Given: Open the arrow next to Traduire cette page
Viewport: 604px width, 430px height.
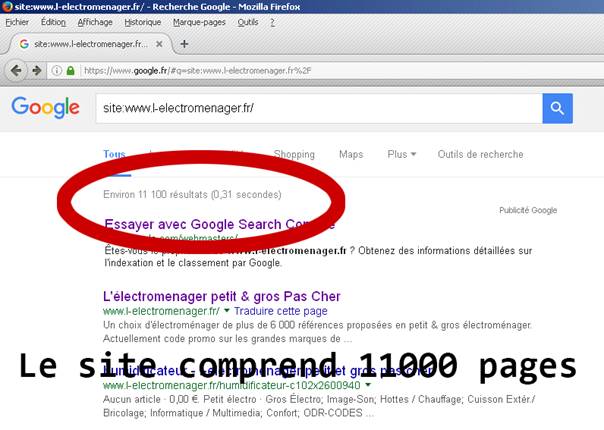Looking at the screenshot, I should coord(227,312).
